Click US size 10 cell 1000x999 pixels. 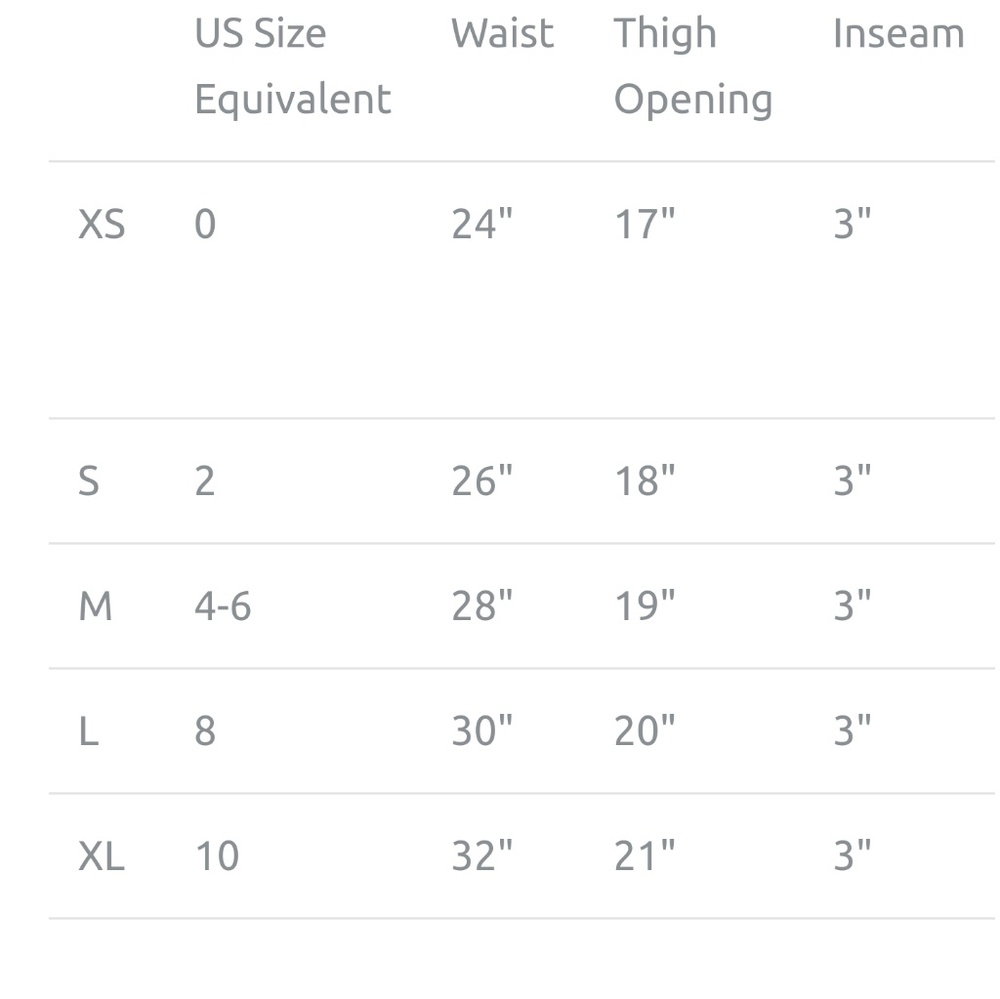pos(217,856)
